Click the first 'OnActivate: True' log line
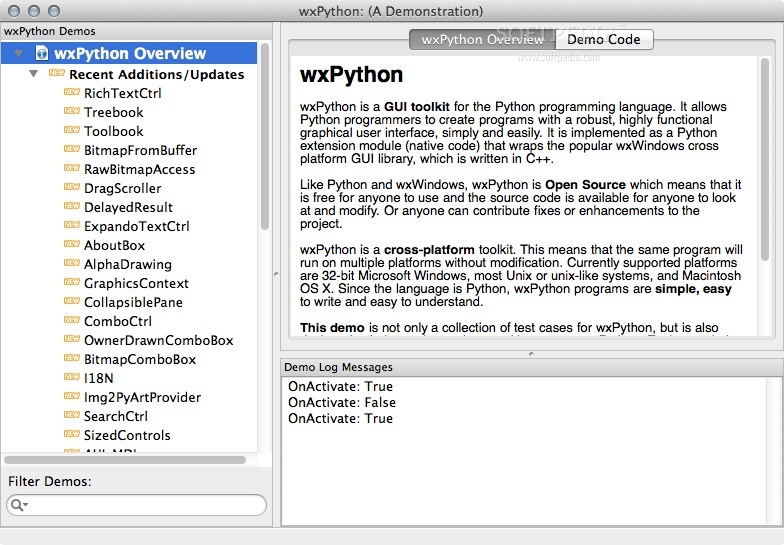The width and height of the screenshot is (784, 545). tap(340, 386)
